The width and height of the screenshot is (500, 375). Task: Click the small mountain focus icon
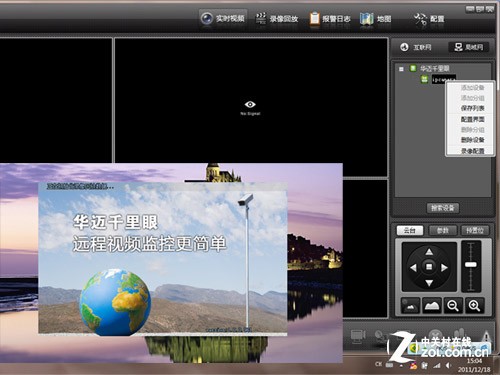tap(410, 306)
